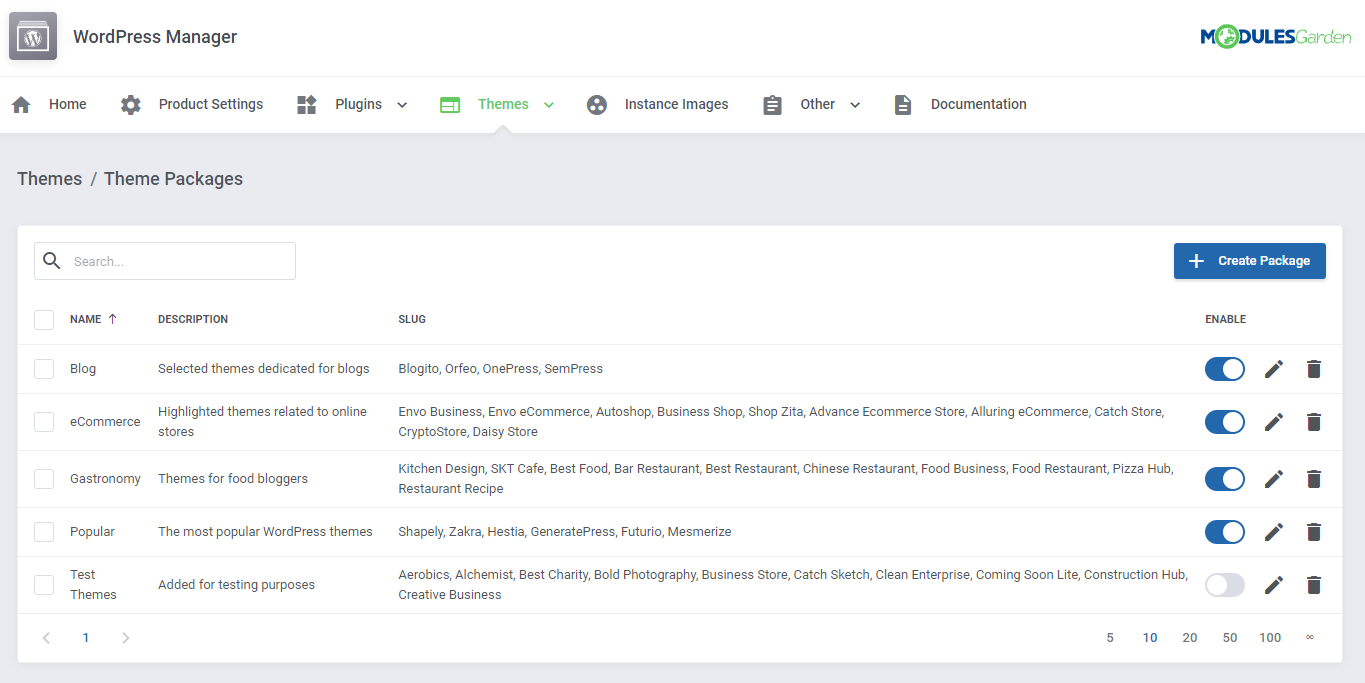This screenshot has height=683, width=1365.
Task: Enable the Test Themes package toggle
Action: (x=1224, y=584)
